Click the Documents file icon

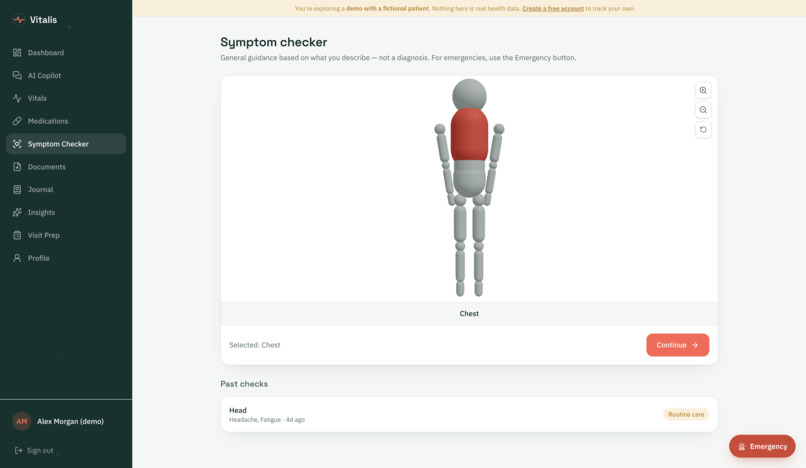coord(17,167)
